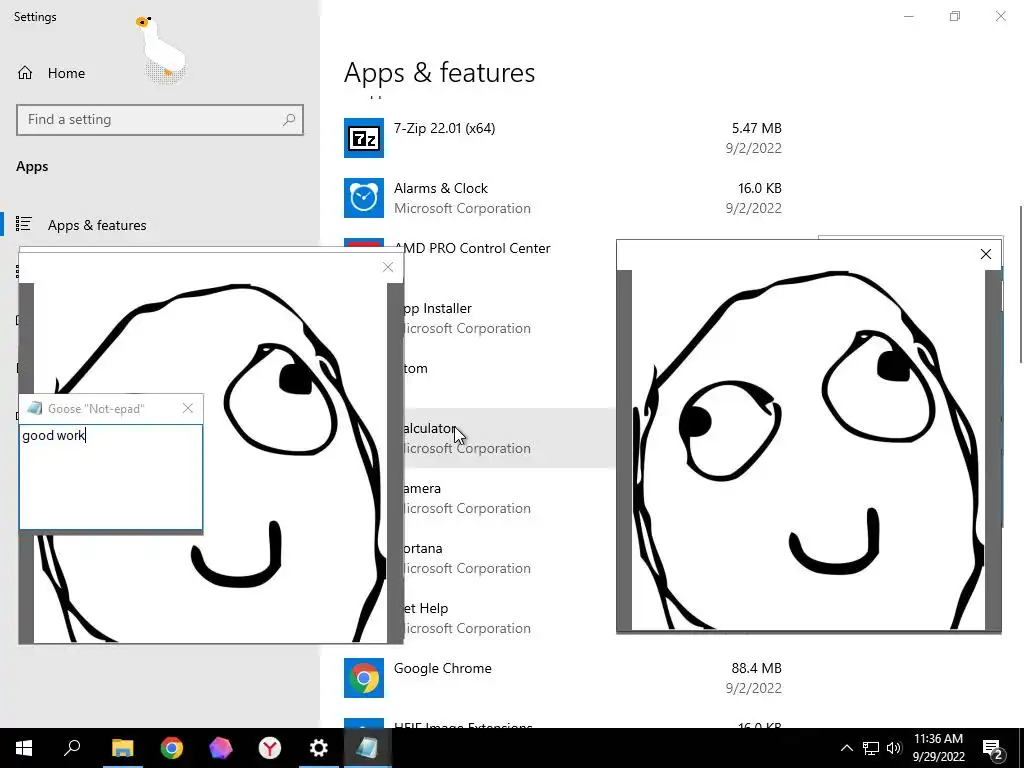Focus the Find a setting search box
The height and width of the screenshot is (768, 1024).
(x=160, y=120)
